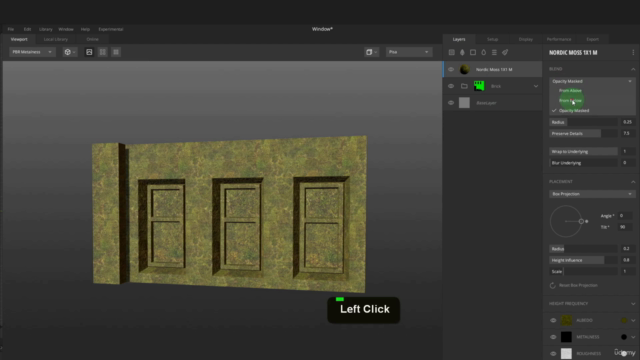Image resolution: width=640 pixels, height=360 pixels.
Task: Collapse the Blend section
Action: click(x=633, y=69)
